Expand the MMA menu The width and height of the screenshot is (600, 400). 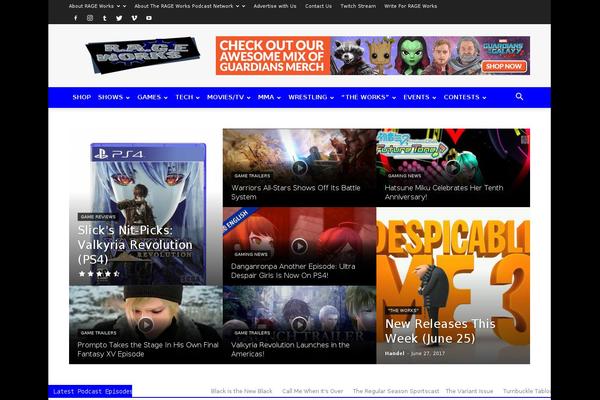coord(269,97)
